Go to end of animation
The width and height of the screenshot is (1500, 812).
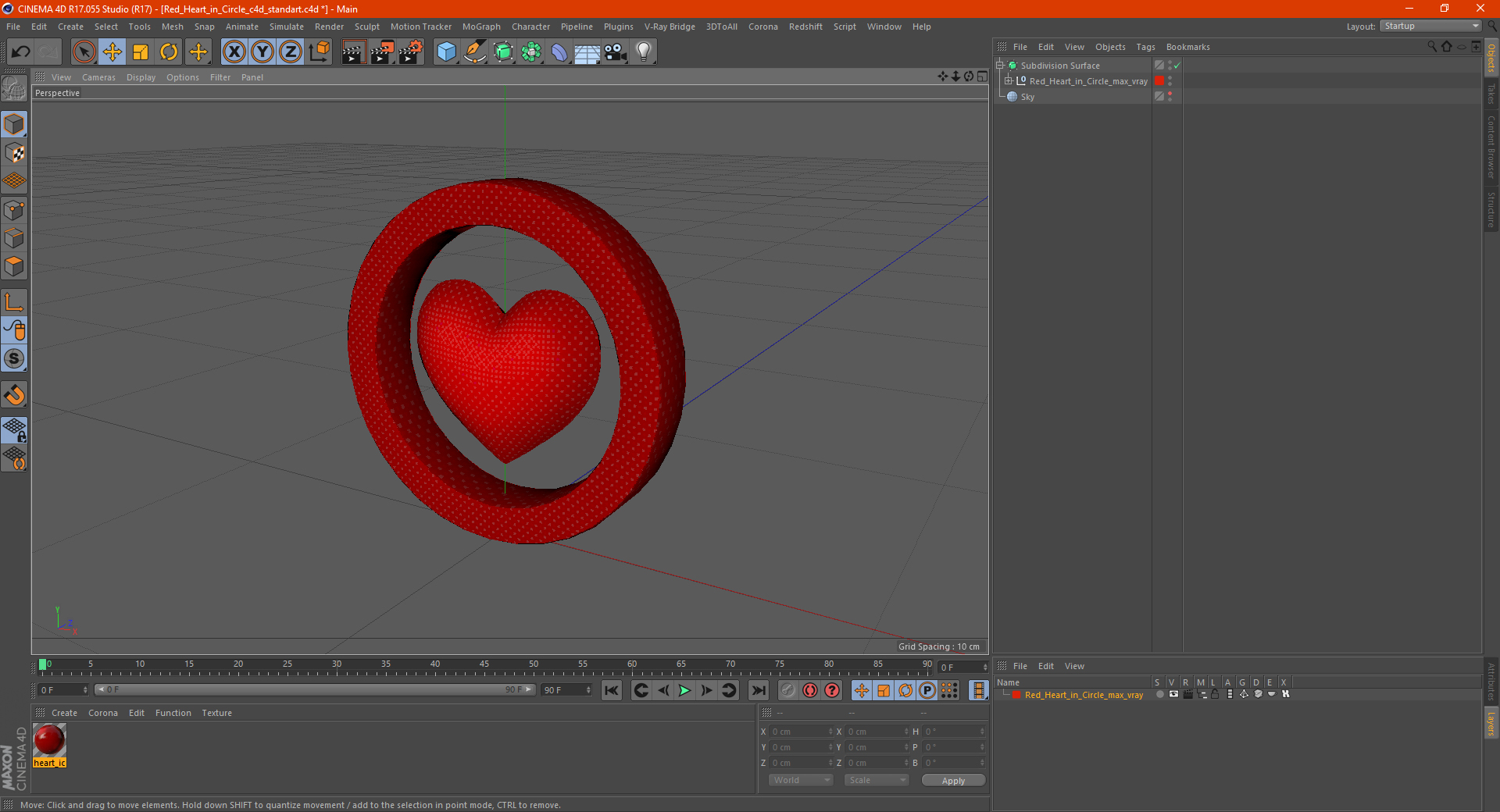click(x=758, y=690)
